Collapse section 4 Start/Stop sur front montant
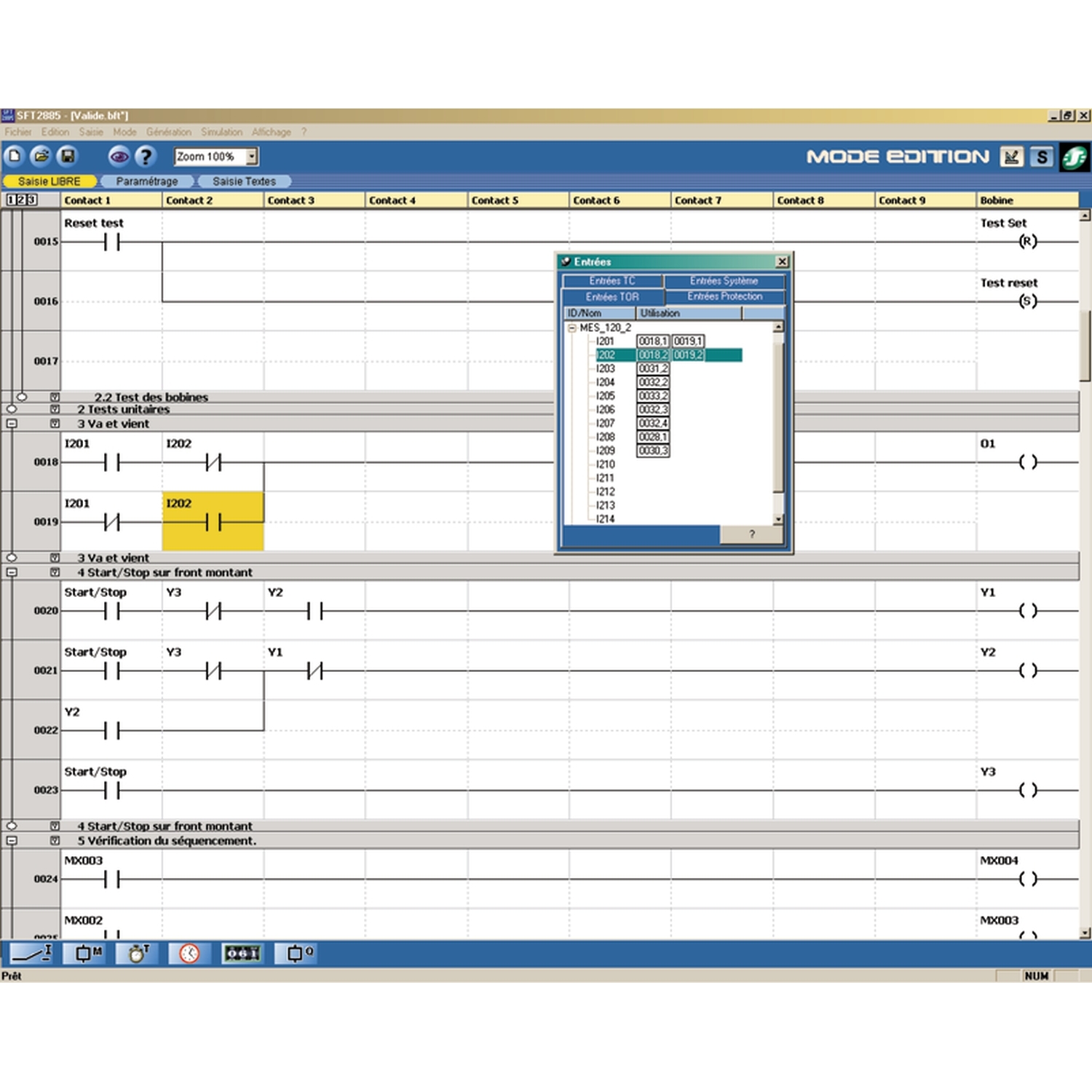Screen dimensions: 1092x1092 12,572
